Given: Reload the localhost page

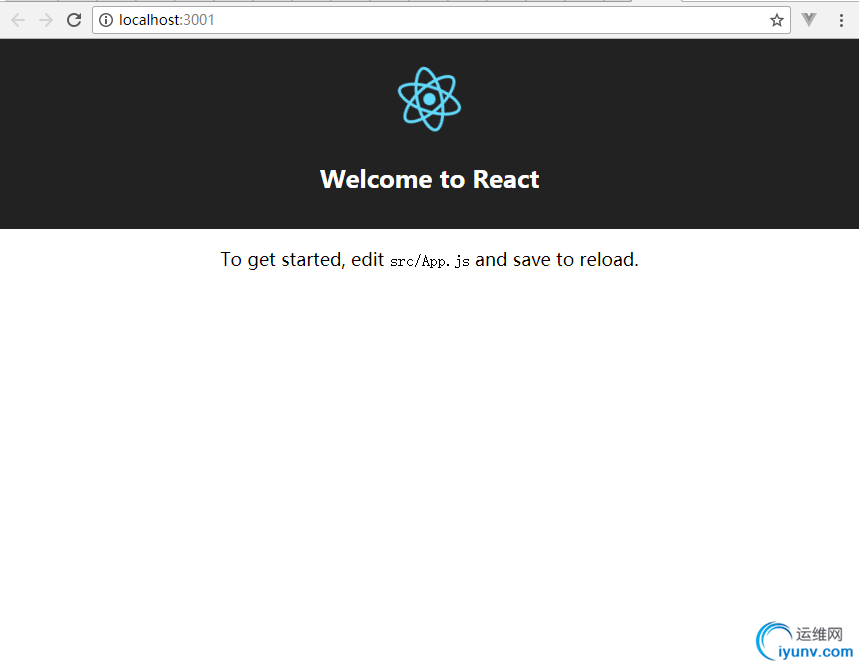Looking at the screenshot, I should (74, 20).
